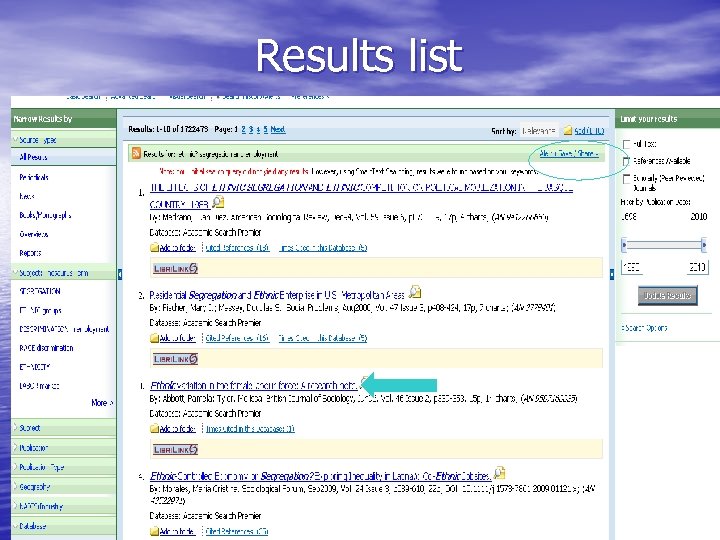Tick the Scholarly (Peer Reviewed) Journals checkbox

coord(626,179)
